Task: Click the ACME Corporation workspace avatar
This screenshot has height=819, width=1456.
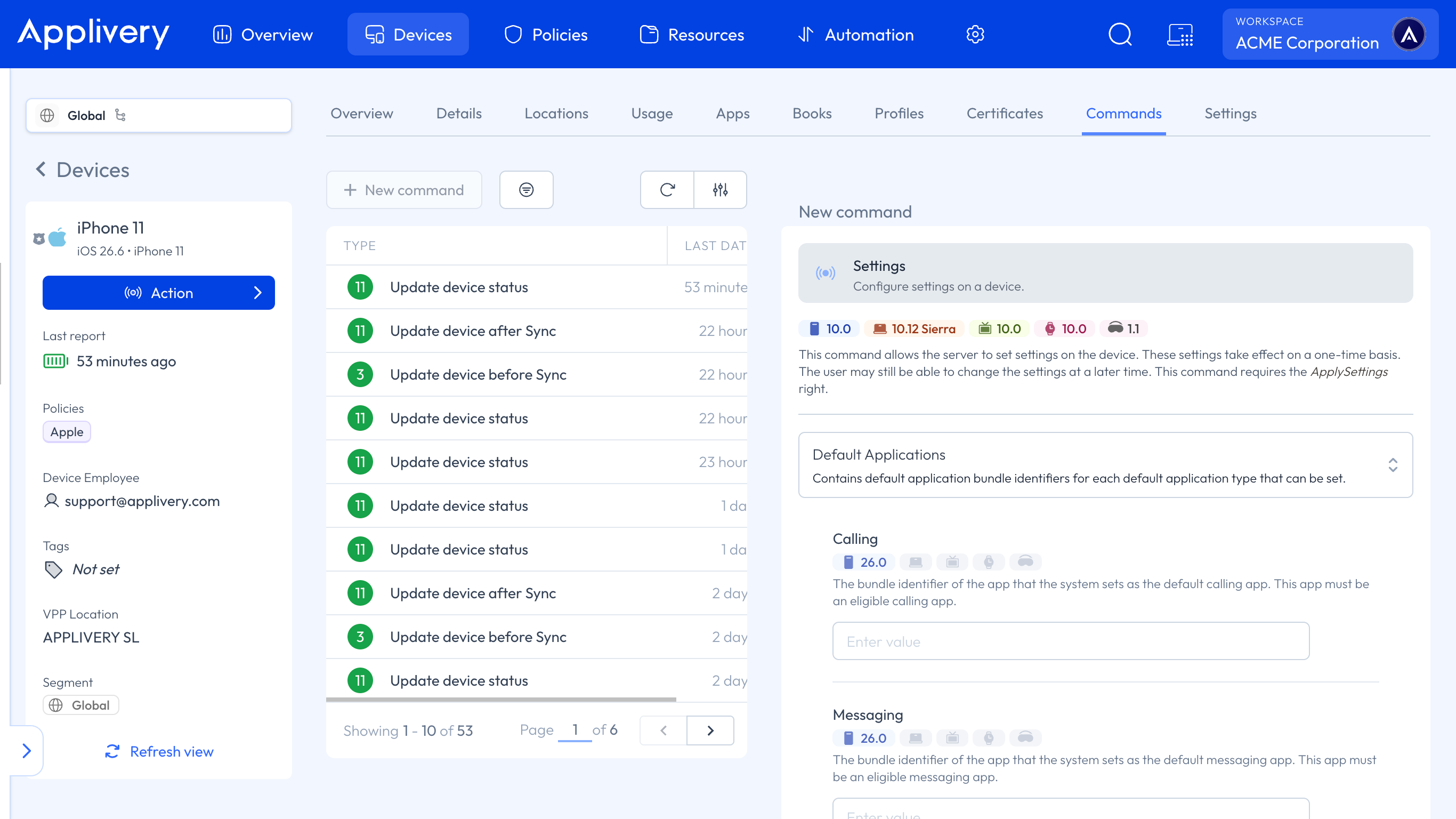Action: (x=1409, y=35)
